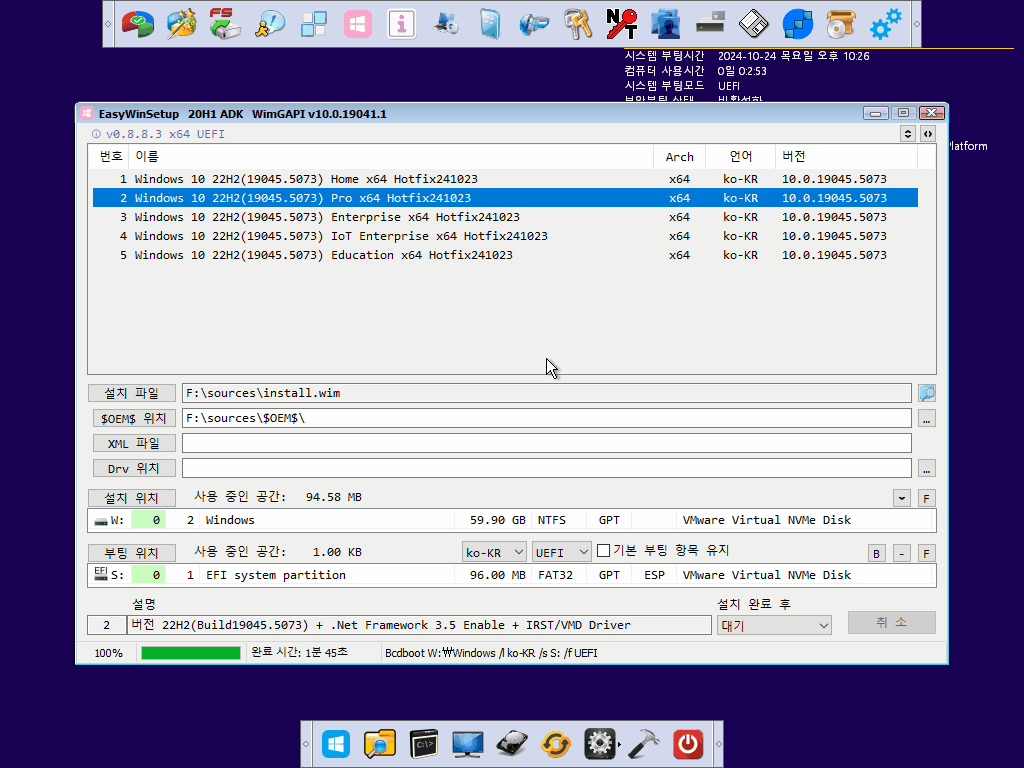Click the $OEM$ path input field
The height and width of the screenshot is (768, 1024).
[x=547, y=418]
